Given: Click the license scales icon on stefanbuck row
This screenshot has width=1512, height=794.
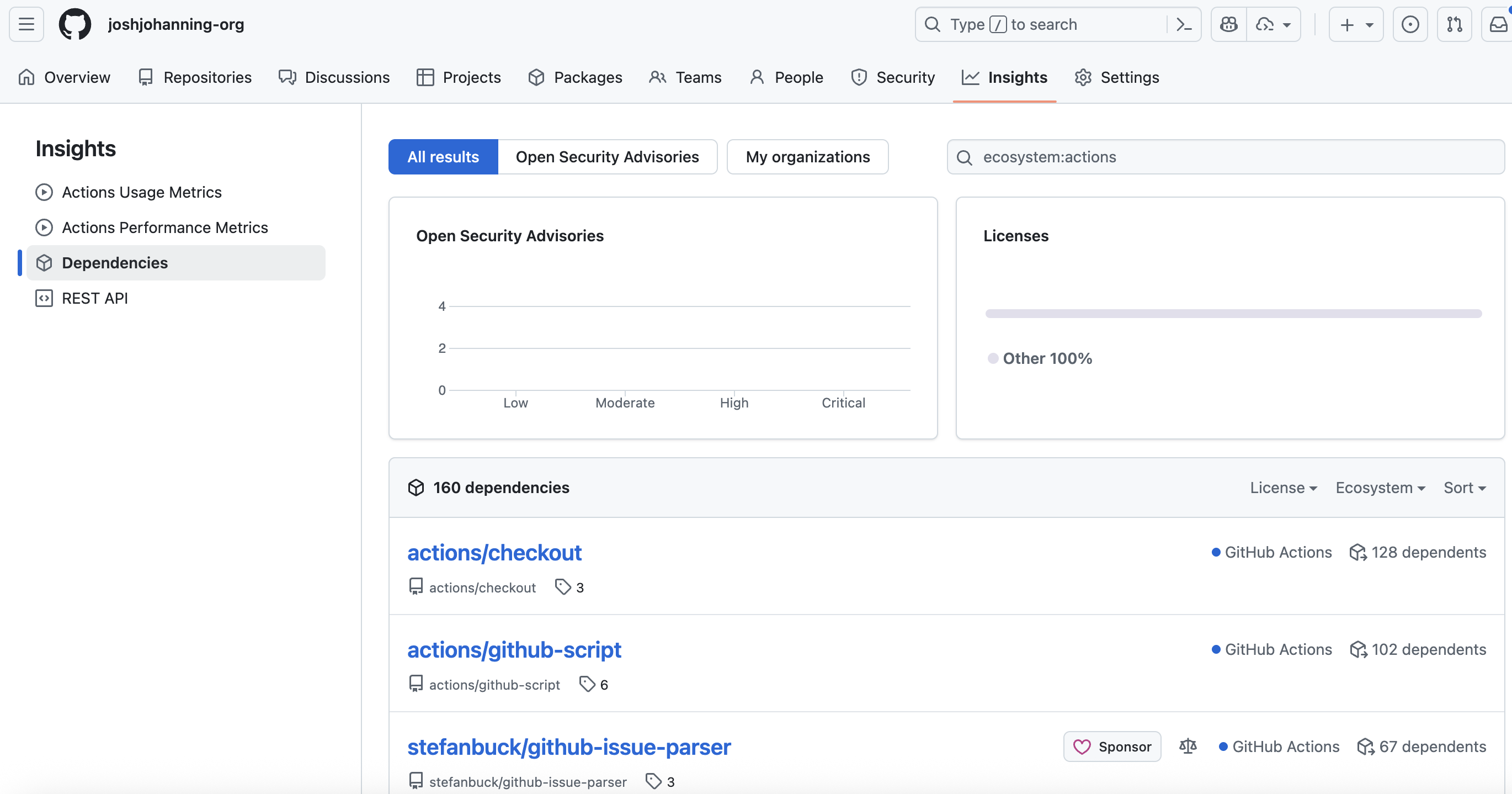Looking at the screenshot, I should 1188,746.
